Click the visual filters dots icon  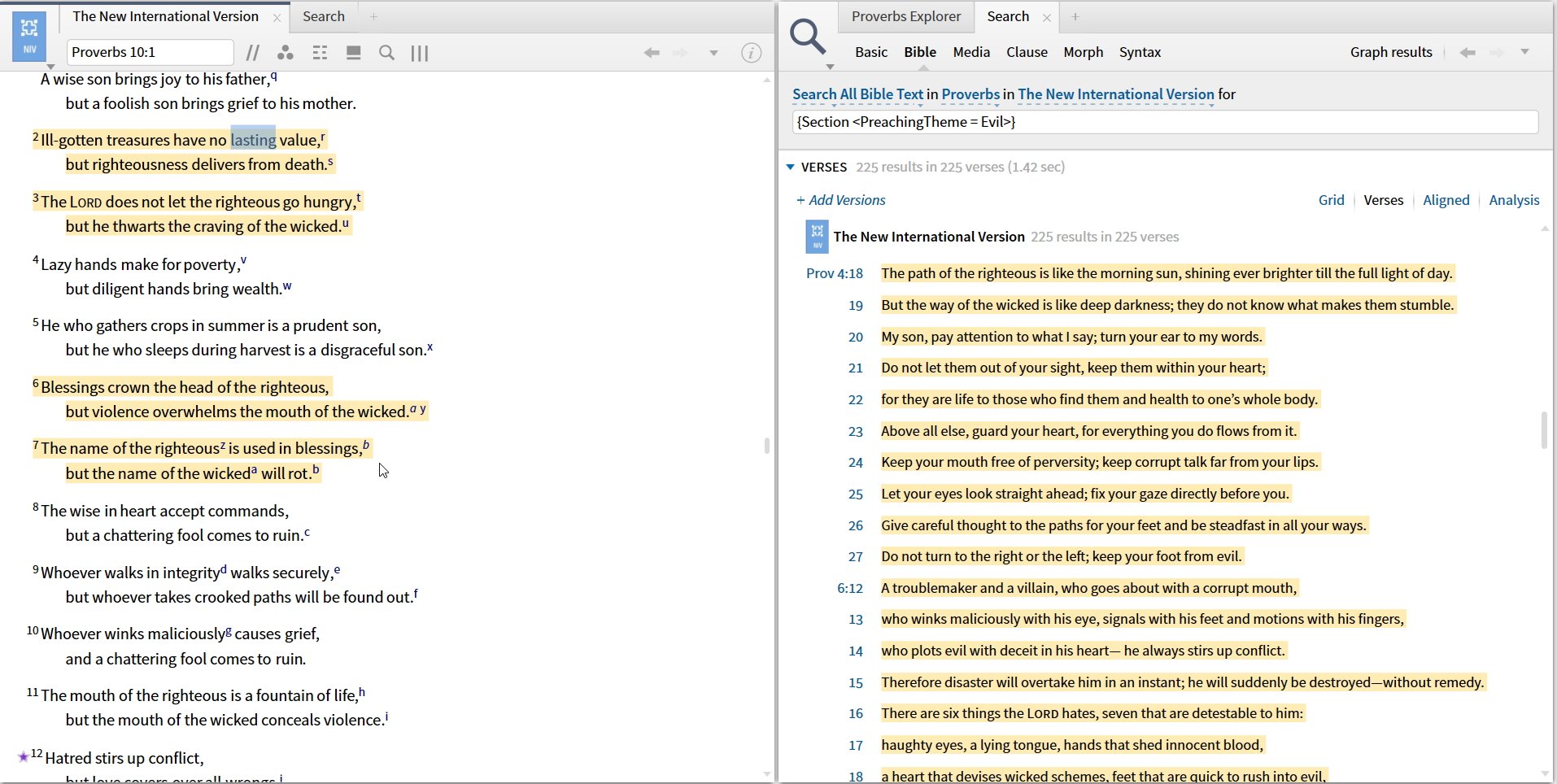285,53
